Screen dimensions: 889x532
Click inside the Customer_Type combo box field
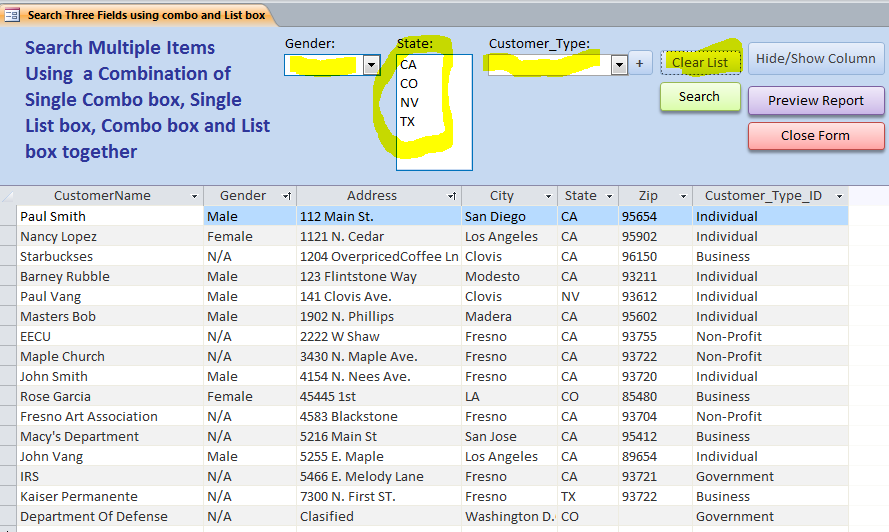(550, 65)
